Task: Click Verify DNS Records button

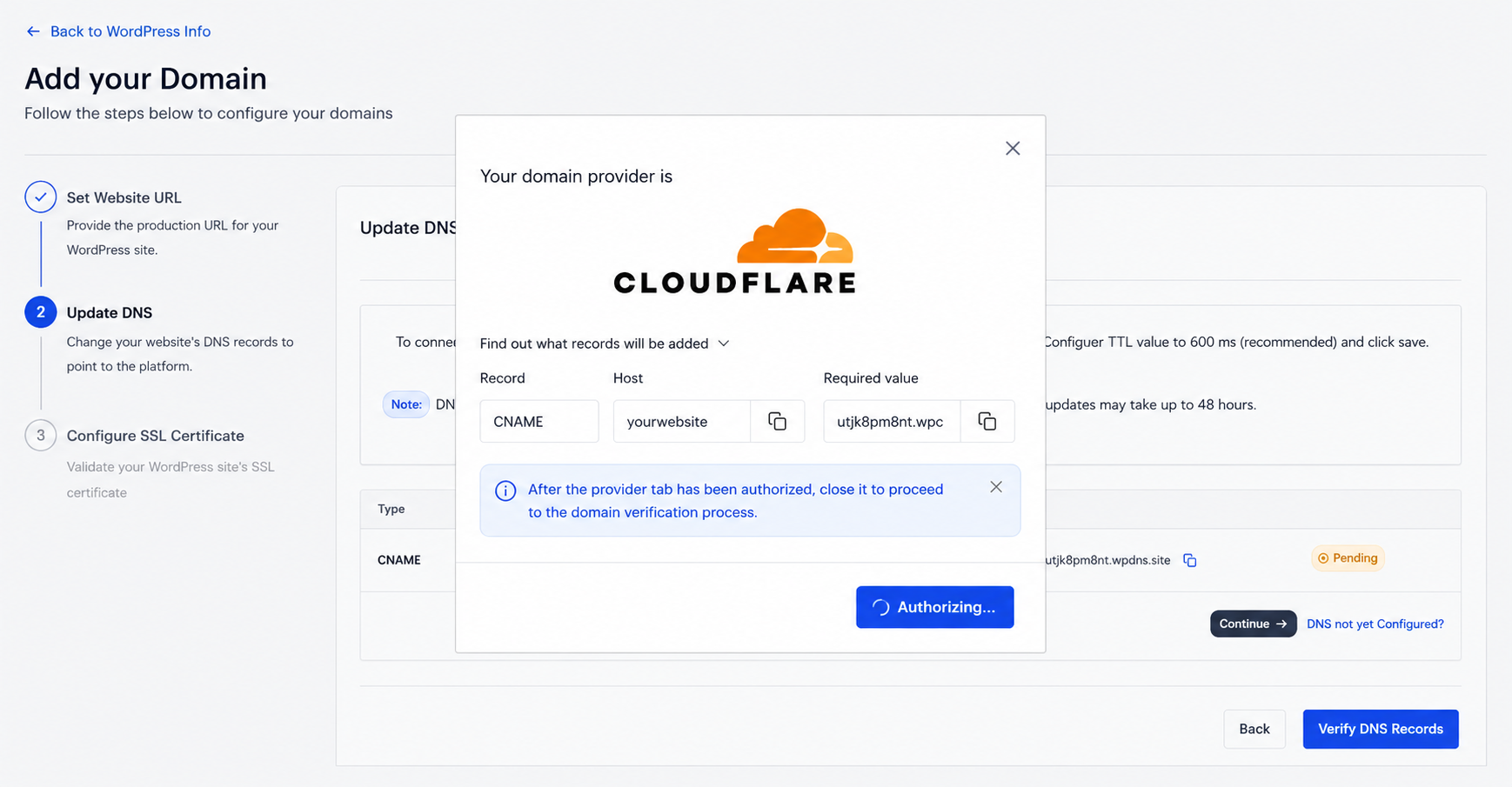Action: point(1380,729)
